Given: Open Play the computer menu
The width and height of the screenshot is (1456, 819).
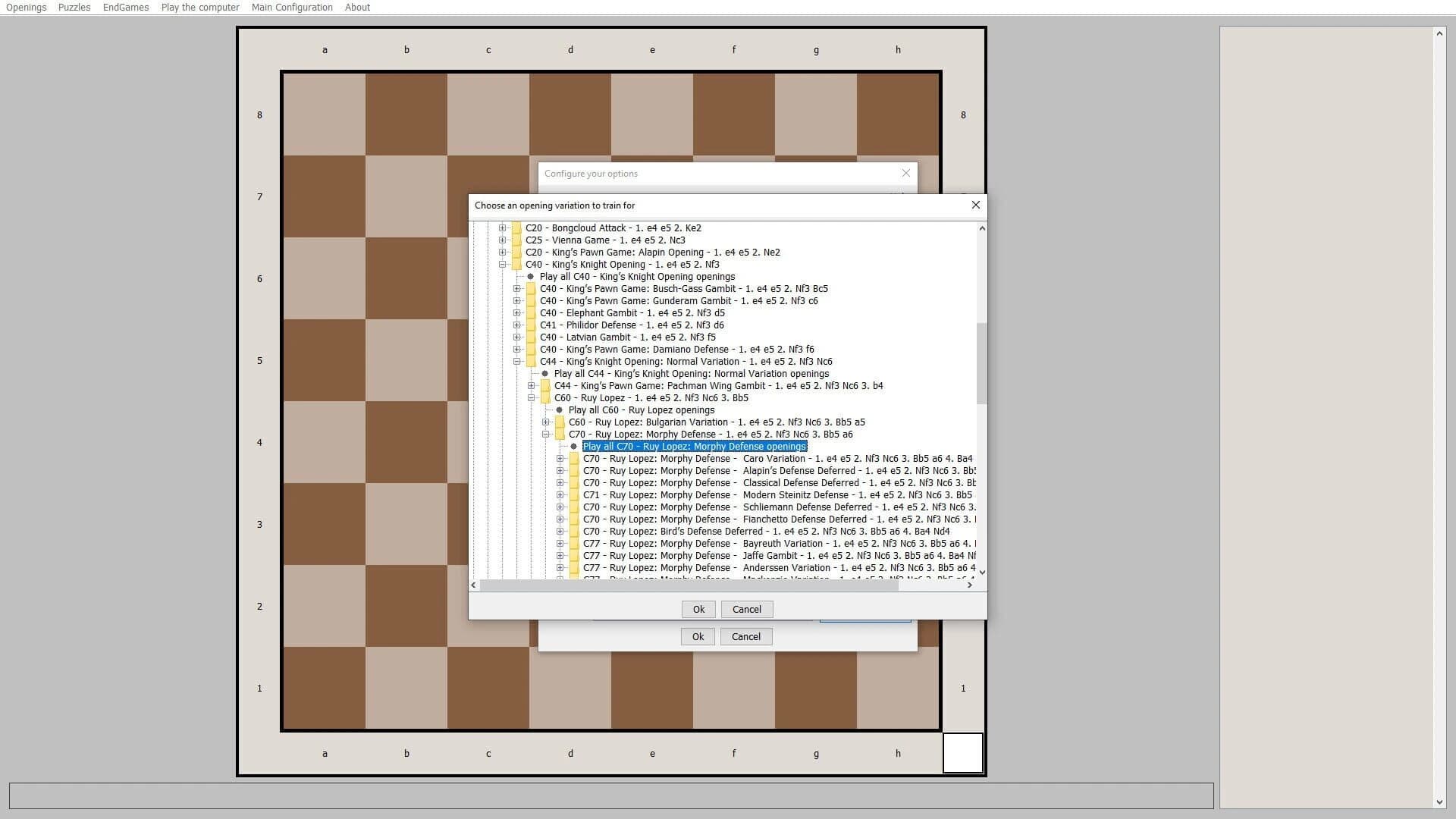Looking at the screenshot, I should click(x=200, y=7).
